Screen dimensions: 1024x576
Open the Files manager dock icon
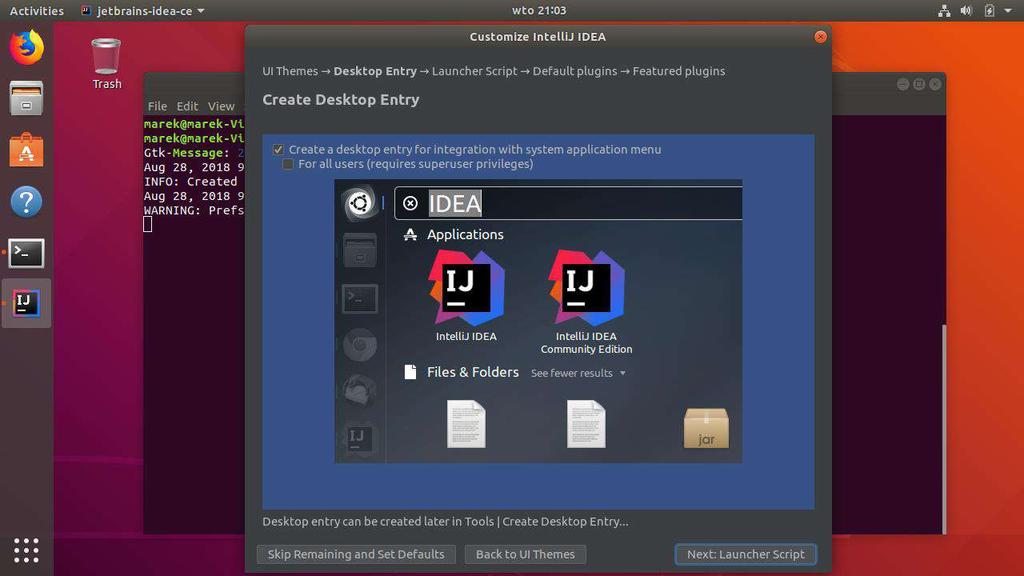click(26, 98)
